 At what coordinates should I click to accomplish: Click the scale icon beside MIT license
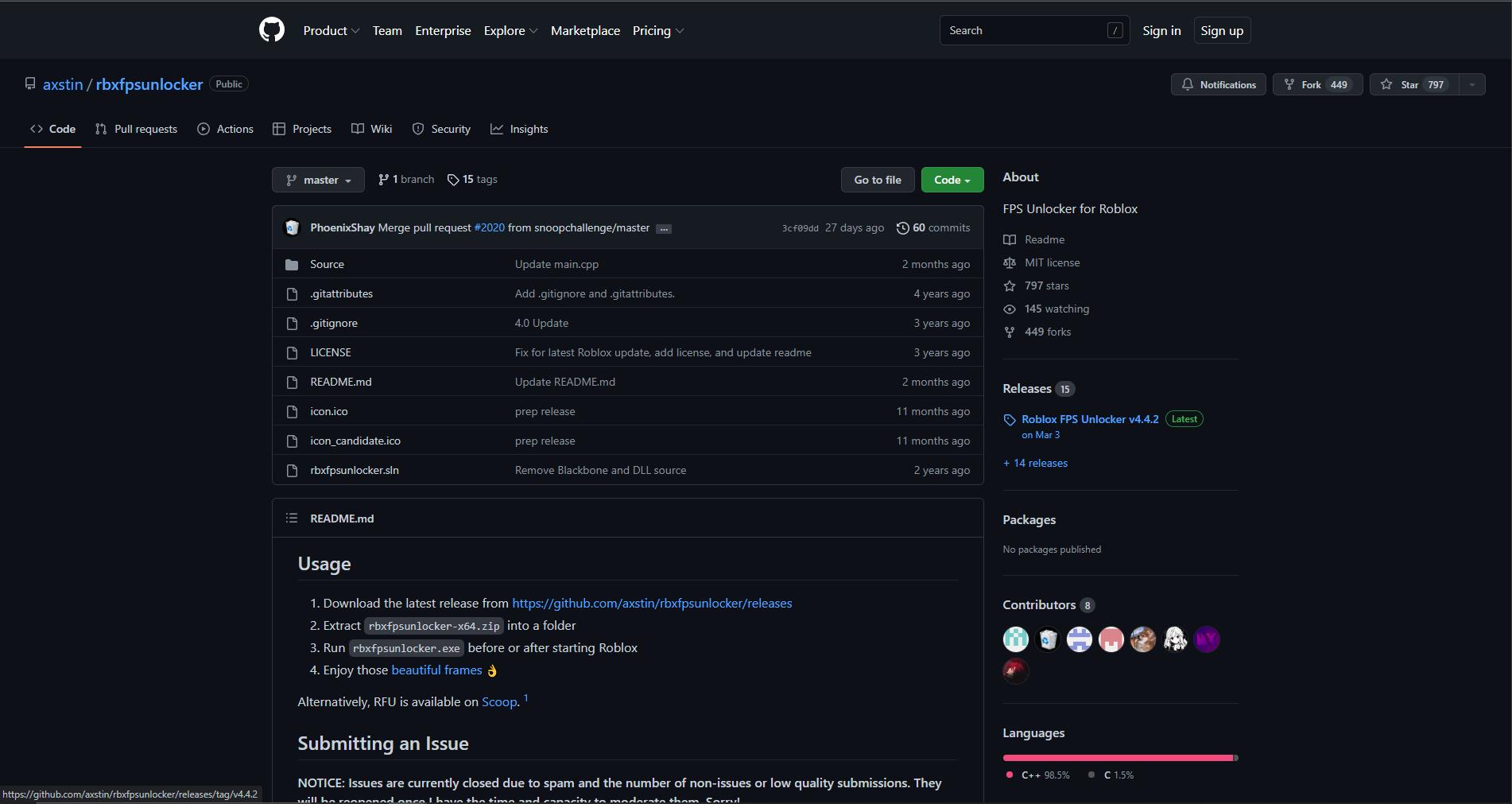(1010, 262)
